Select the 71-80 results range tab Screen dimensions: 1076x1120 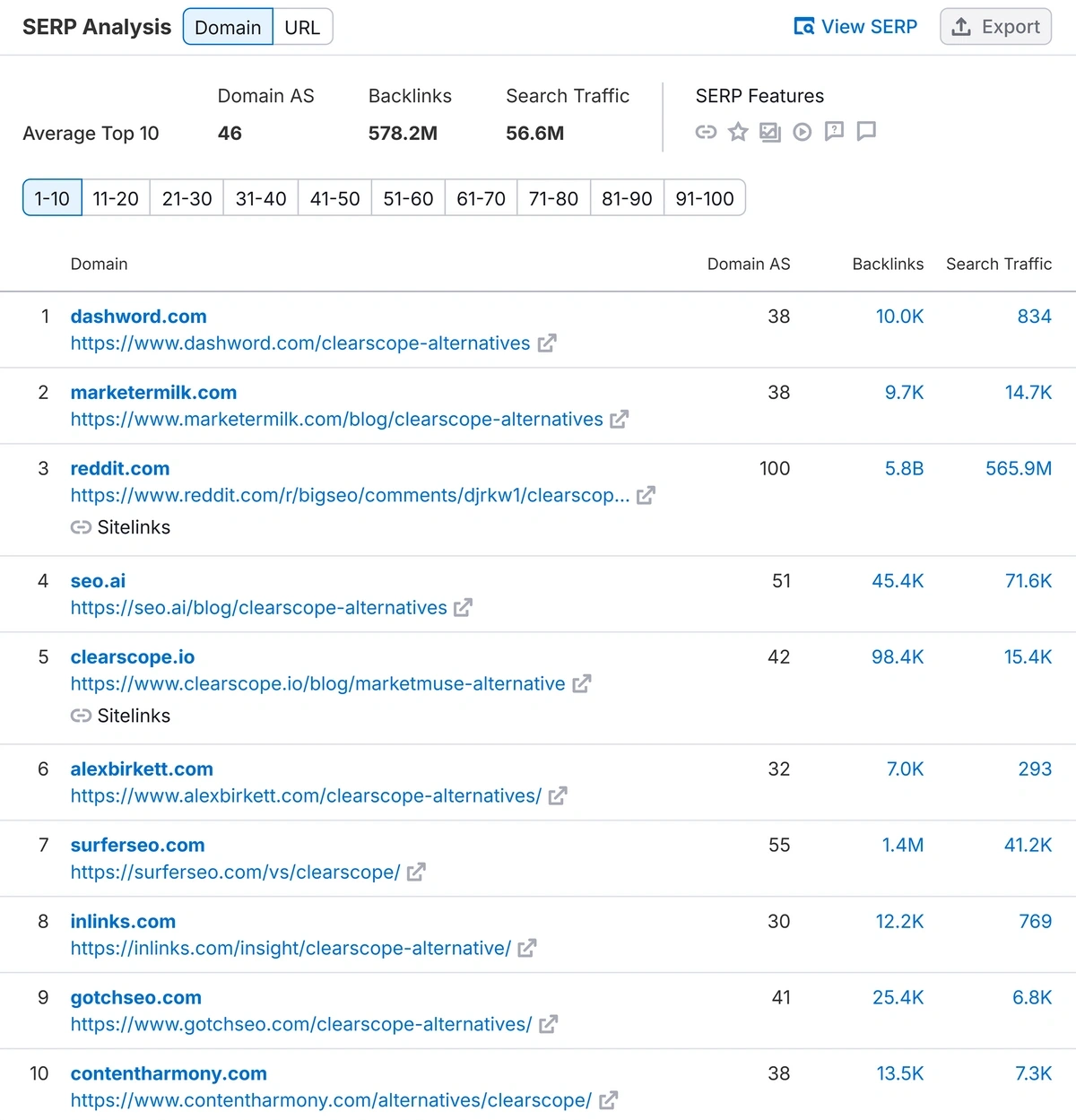point(553,198)
